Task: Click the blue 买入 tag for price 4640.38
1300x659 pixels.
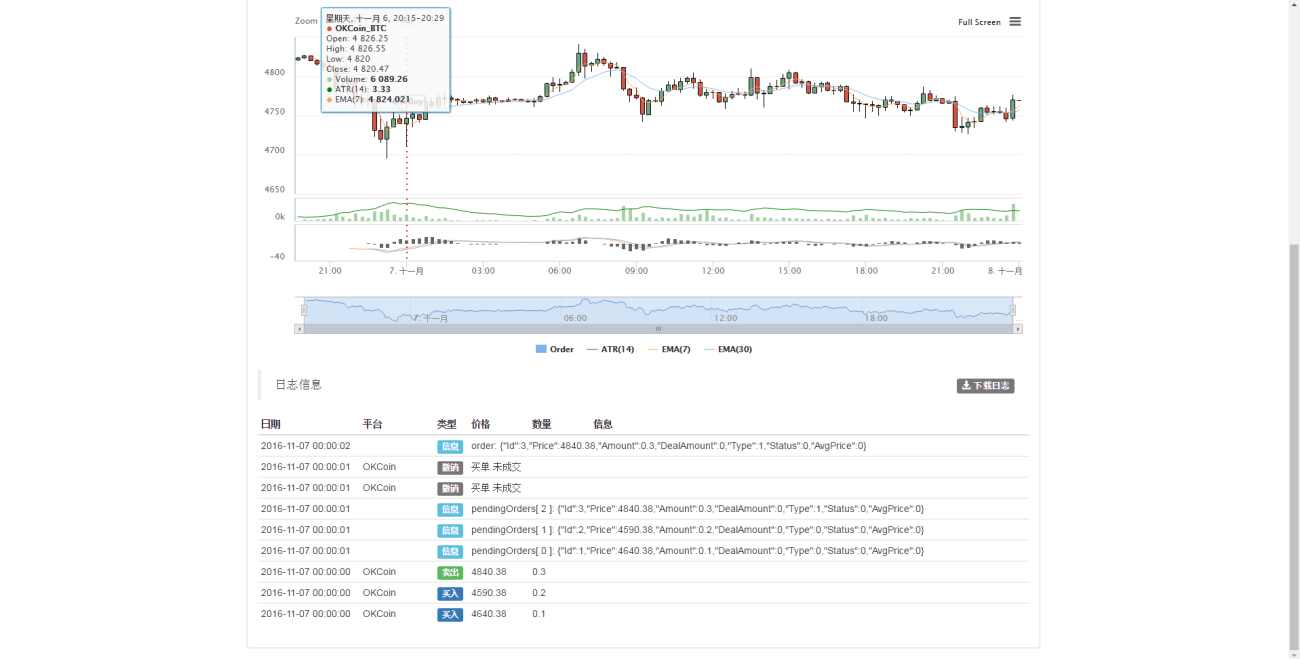Action: click(450, 614)
